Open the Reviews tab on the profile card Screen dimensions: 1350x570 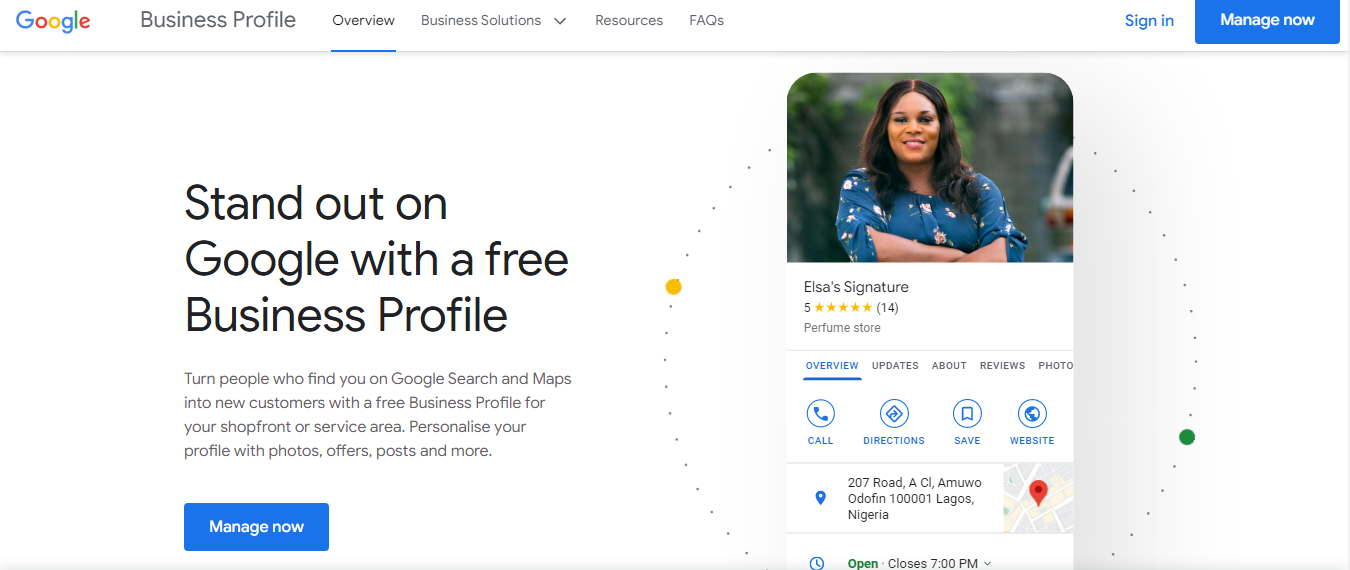[x=1002, y=366]
